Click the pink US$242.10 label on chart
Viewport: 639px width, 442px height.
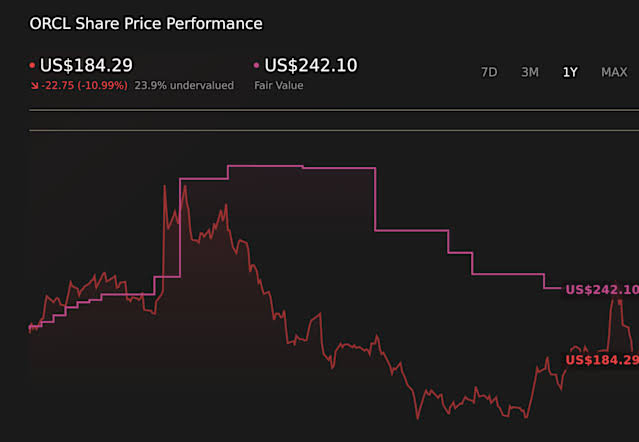coord(602,290)
